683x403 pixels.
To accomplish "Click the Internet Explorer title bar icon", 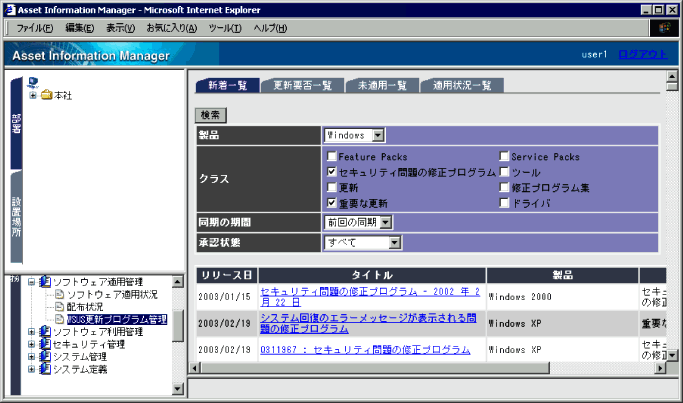I will tap(10, 10).
